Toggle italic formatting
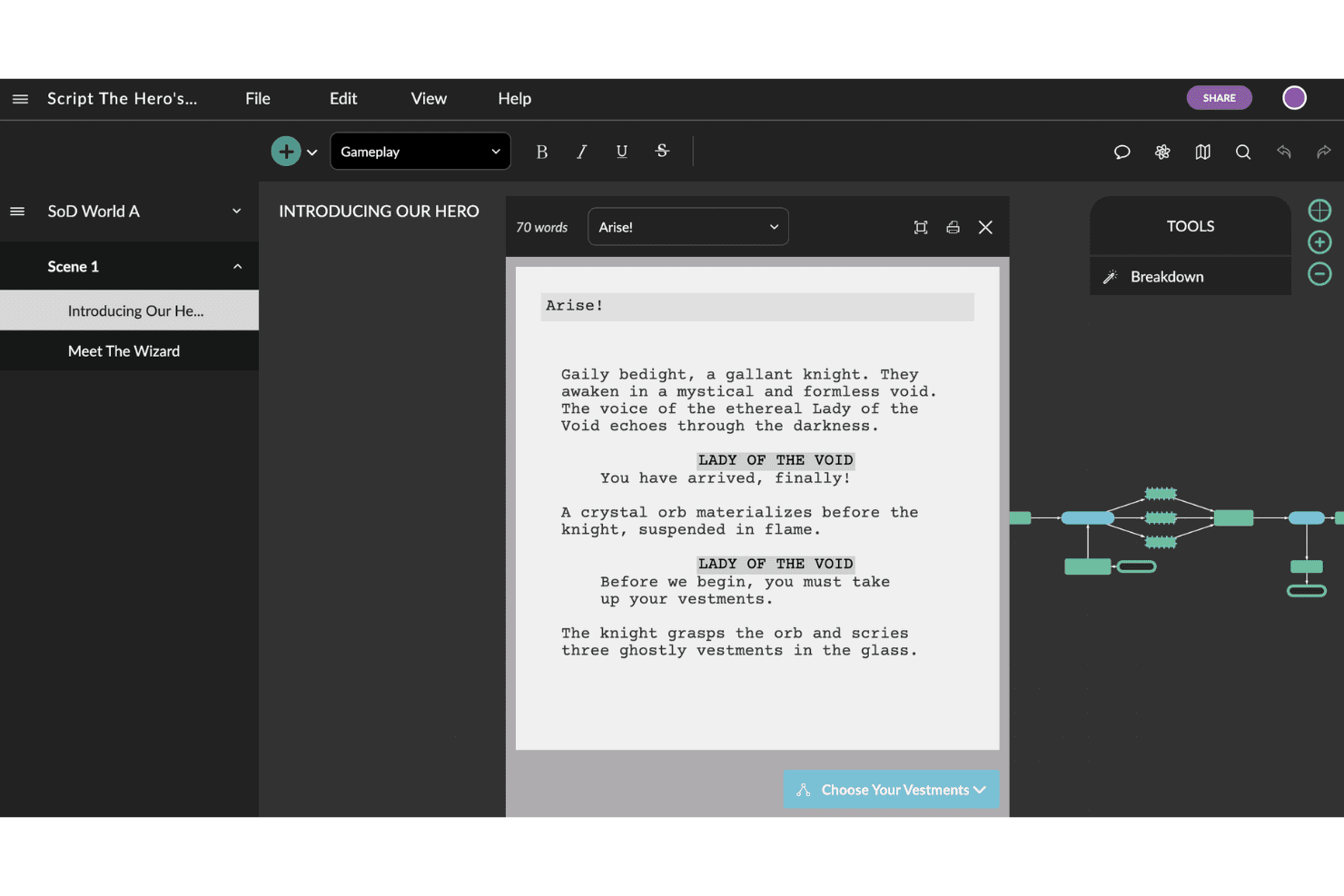Image resolution: width=1344 pixels, height=896 pixels. 581,152
